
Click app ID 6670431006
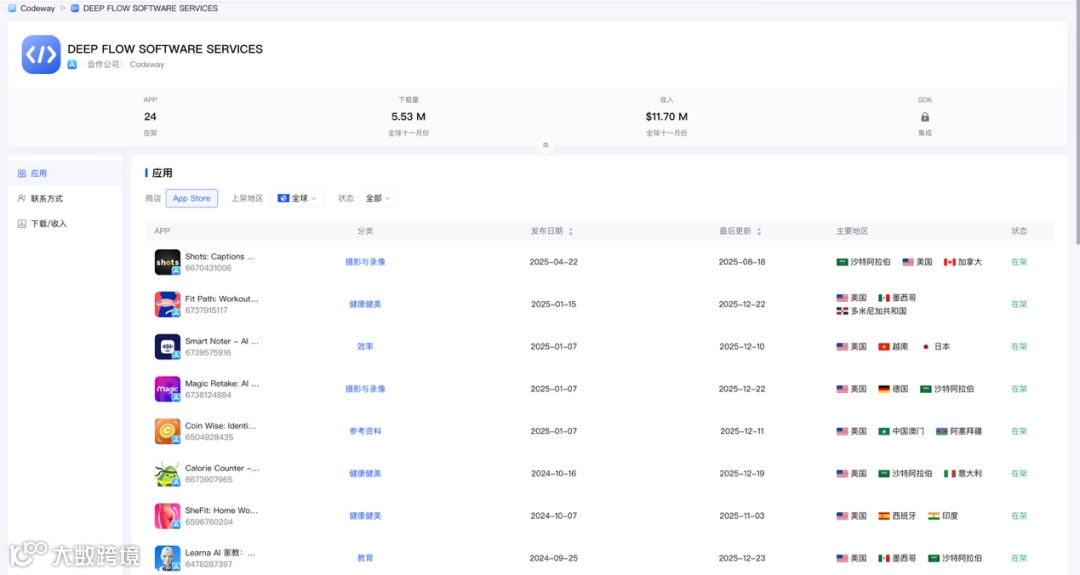tap(208, 268)
